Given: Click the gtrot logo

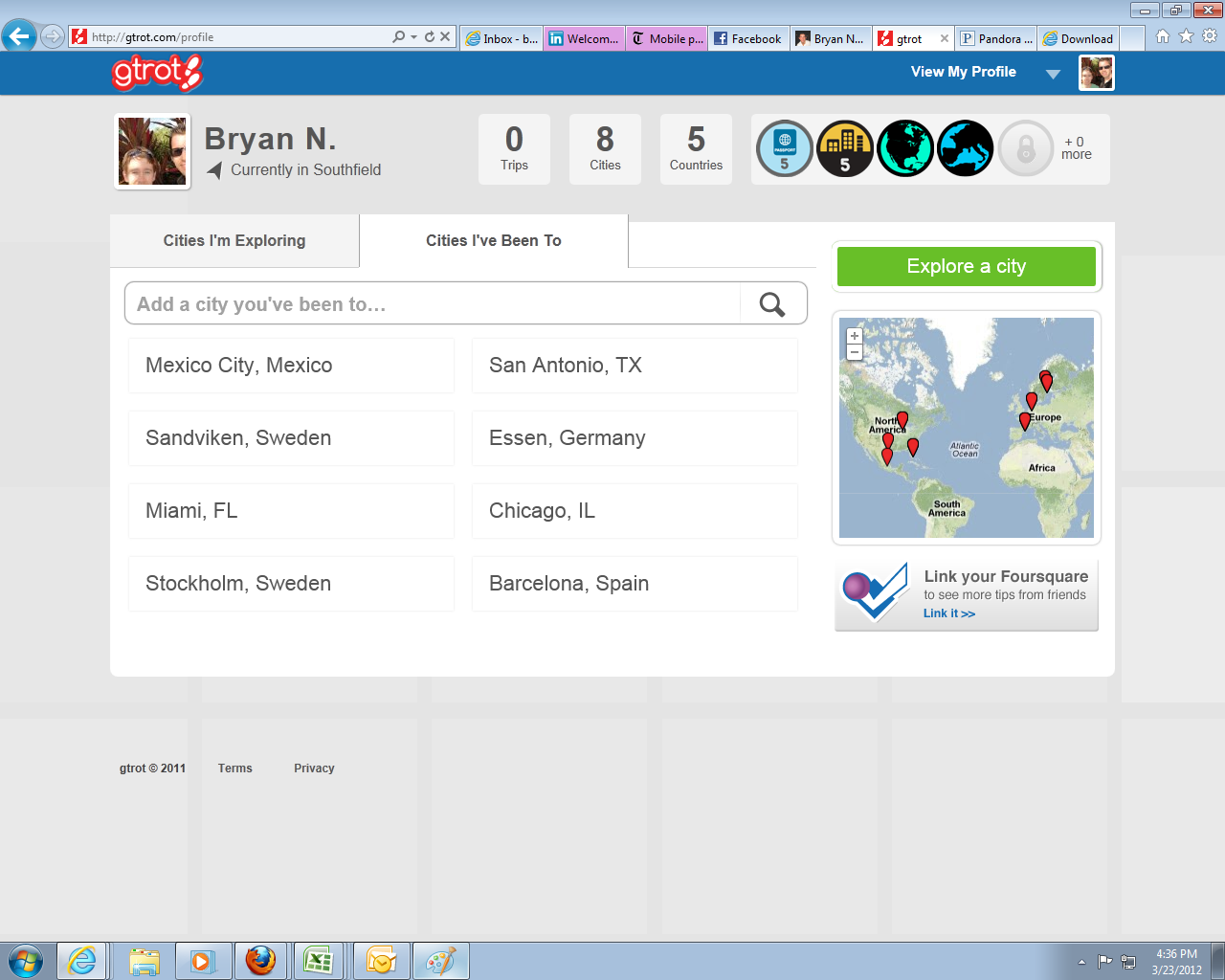Looking at the screenshot, I should tap(157, 73).
